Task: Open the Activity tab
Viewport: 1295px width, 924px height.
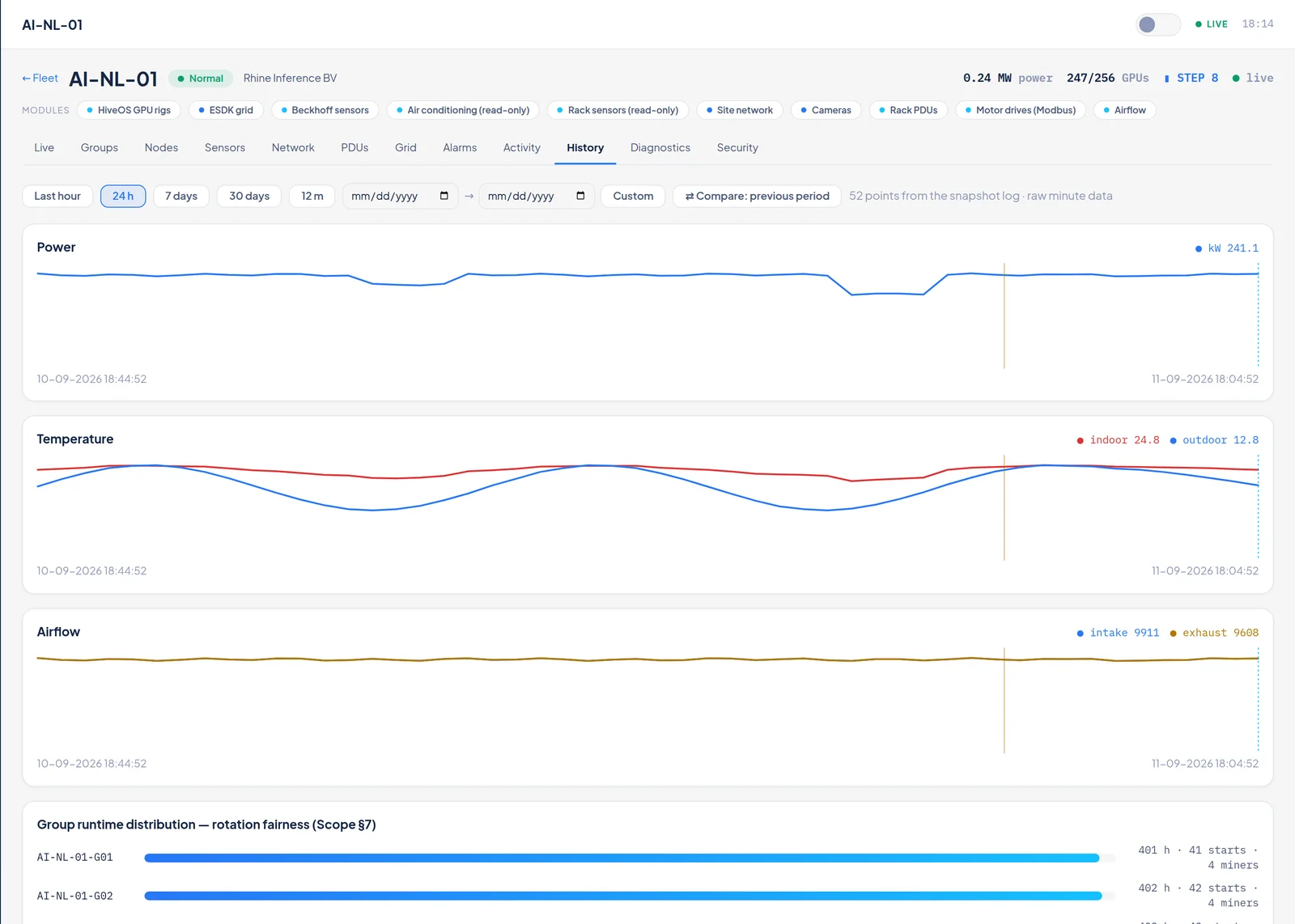Action: 521,148
